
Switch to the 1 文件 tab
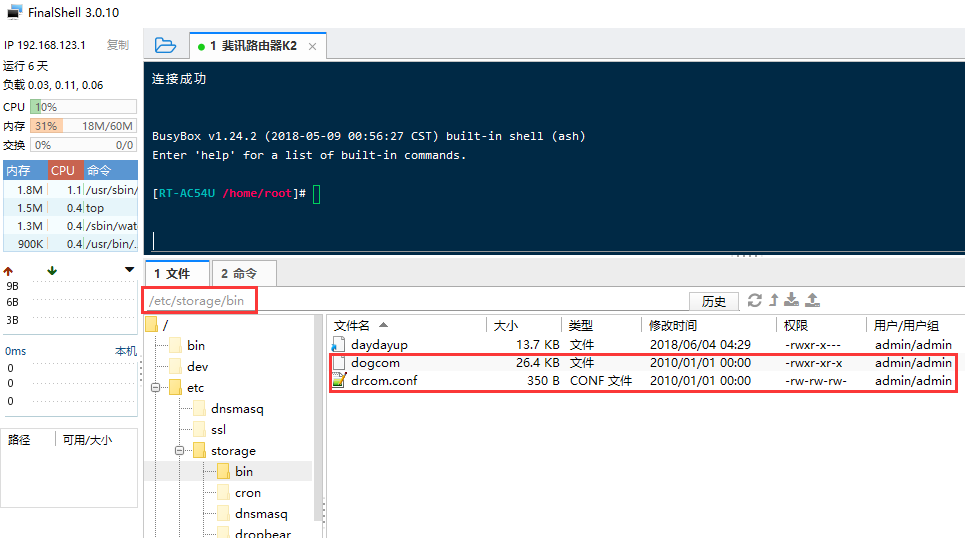pyautogui.click(x=177, y=273)
